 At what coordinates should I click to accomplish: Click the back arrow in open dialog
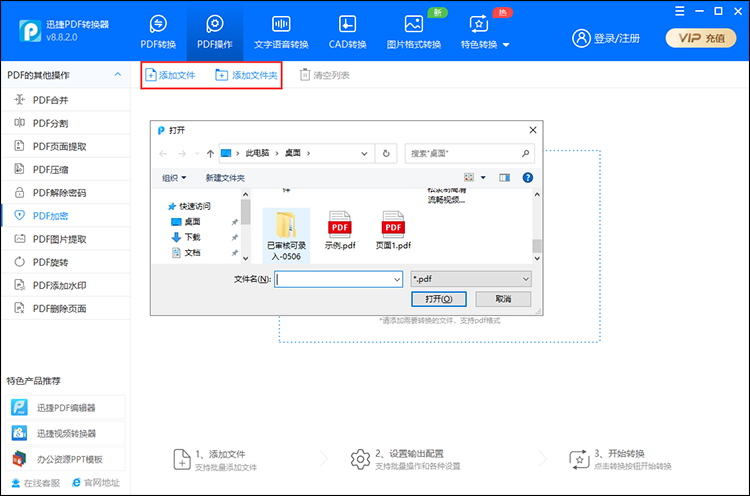[163, 154]
